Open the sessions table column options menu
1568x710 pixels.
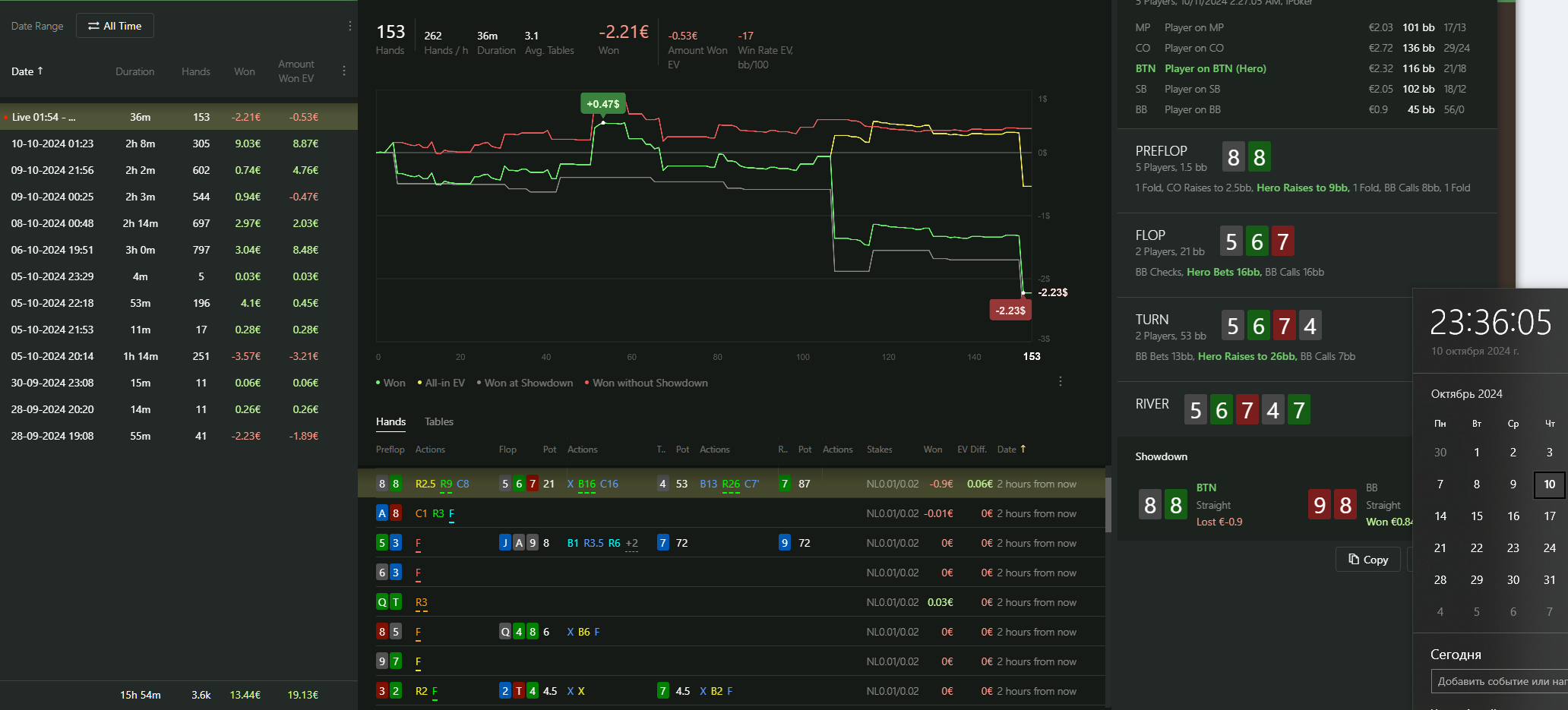(344, 71)
